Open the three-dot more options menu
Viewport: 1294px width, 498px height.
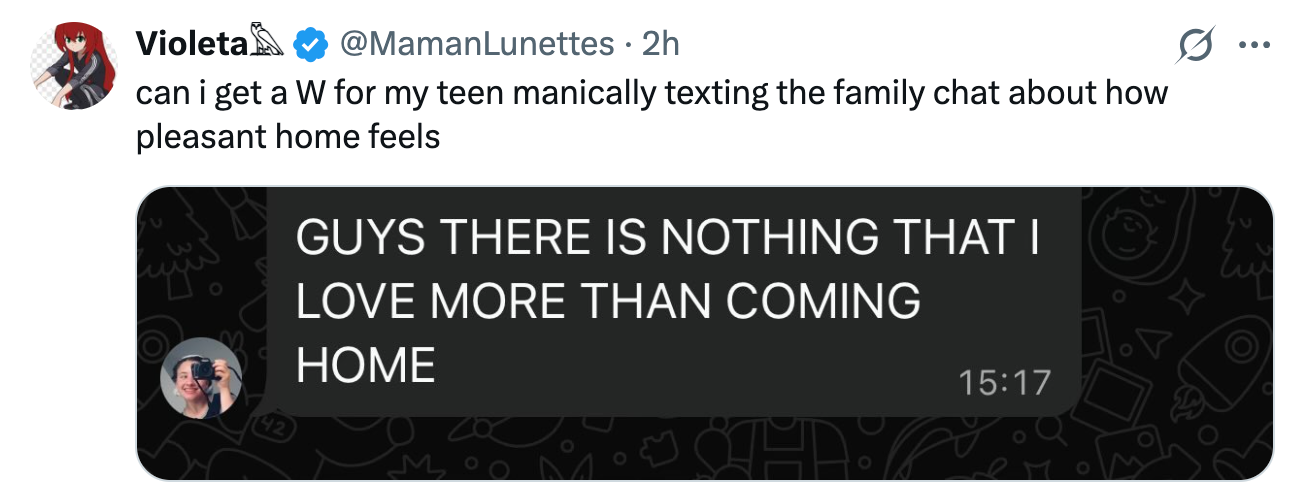(1254, 44)
